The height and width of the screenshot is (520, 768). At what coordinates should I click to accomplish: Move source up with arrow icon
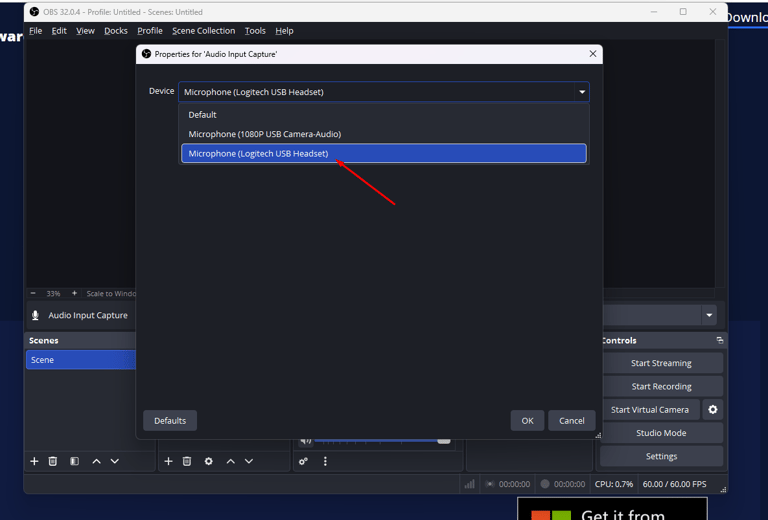[231, 461]
